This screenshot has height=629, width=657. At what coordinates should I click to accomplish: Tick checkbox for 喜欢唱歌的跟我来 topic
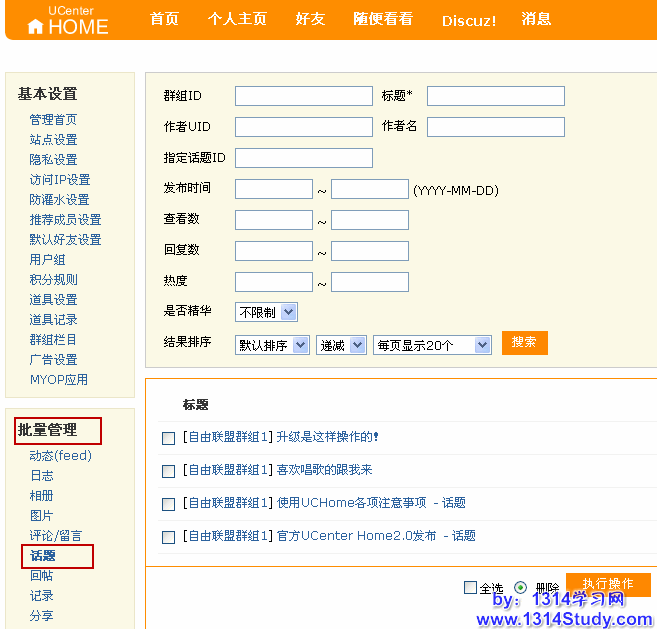click(168, 471)
